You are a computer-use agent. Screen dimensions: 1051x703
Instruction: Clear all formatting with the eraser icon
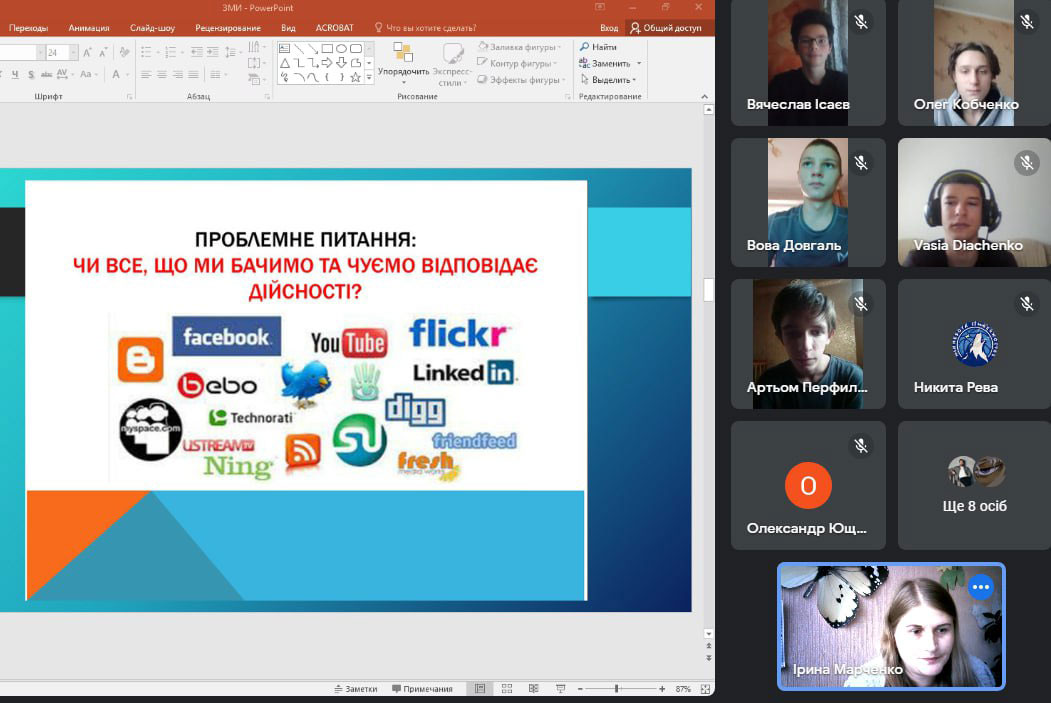click(124, 52)
